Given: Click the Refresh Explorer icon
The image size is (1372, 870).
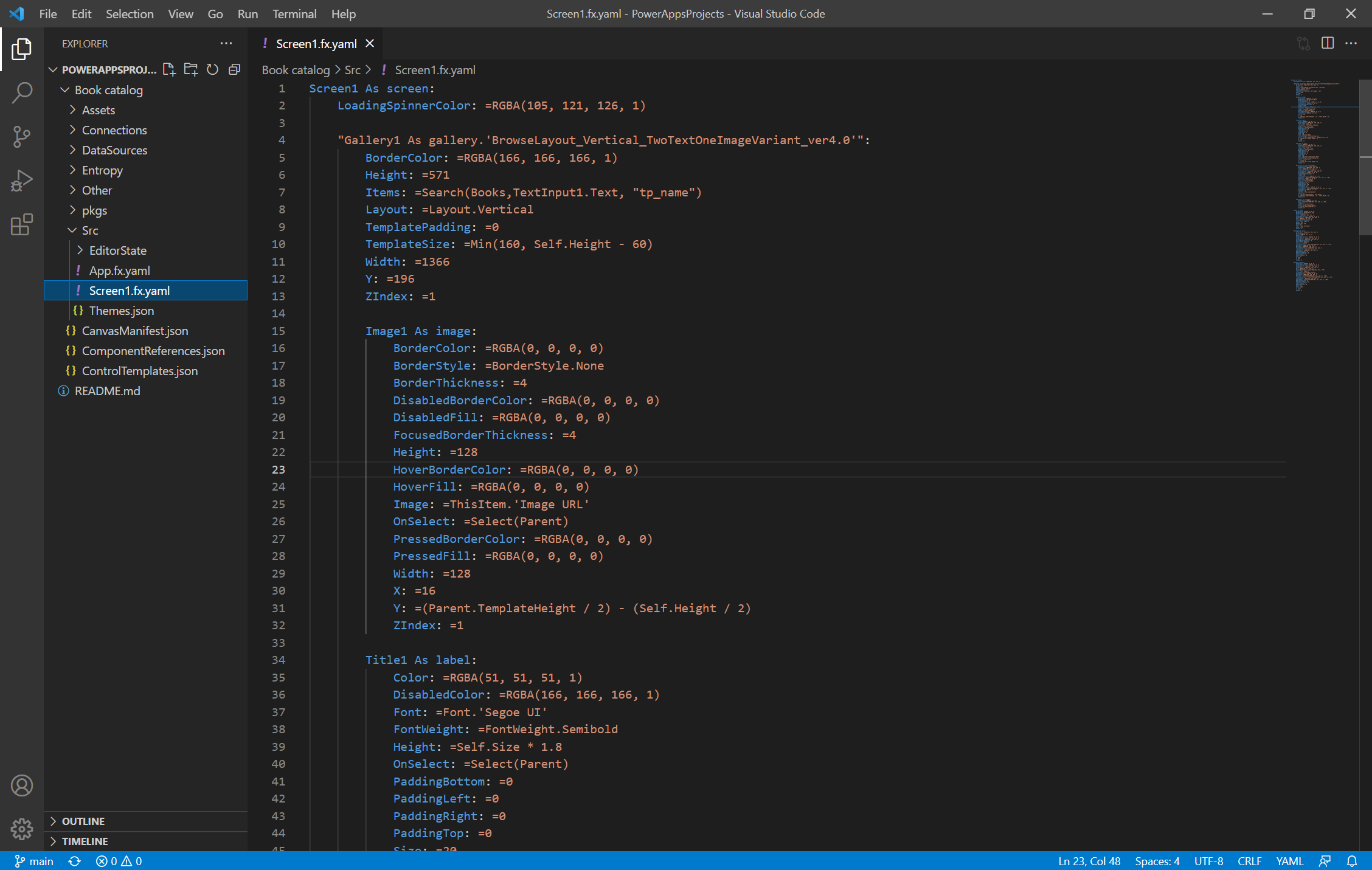Looking at the screenshot, I should pos(212,70).
